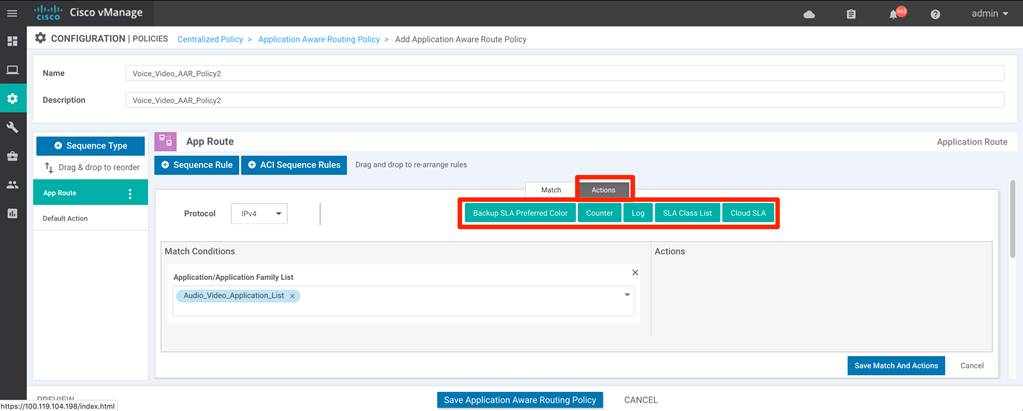
Task: Open the Centralized Policy breadcrumb link
Action: pyautogui.click(x=210, y=39)
